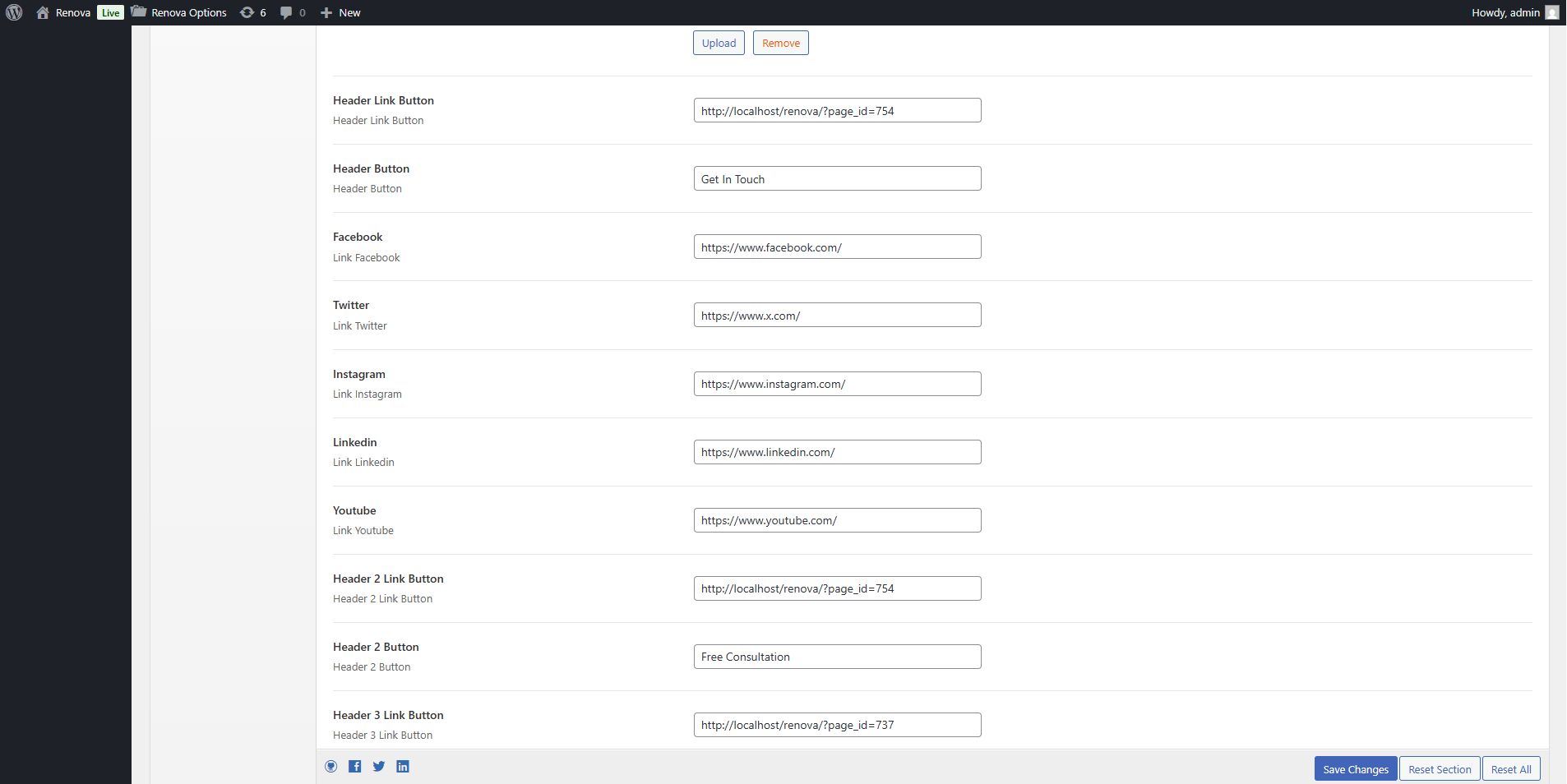The width and height of the screenshot is (1567, 784).
Task: Click Save Changes button
Action: tap(1355, 769)
